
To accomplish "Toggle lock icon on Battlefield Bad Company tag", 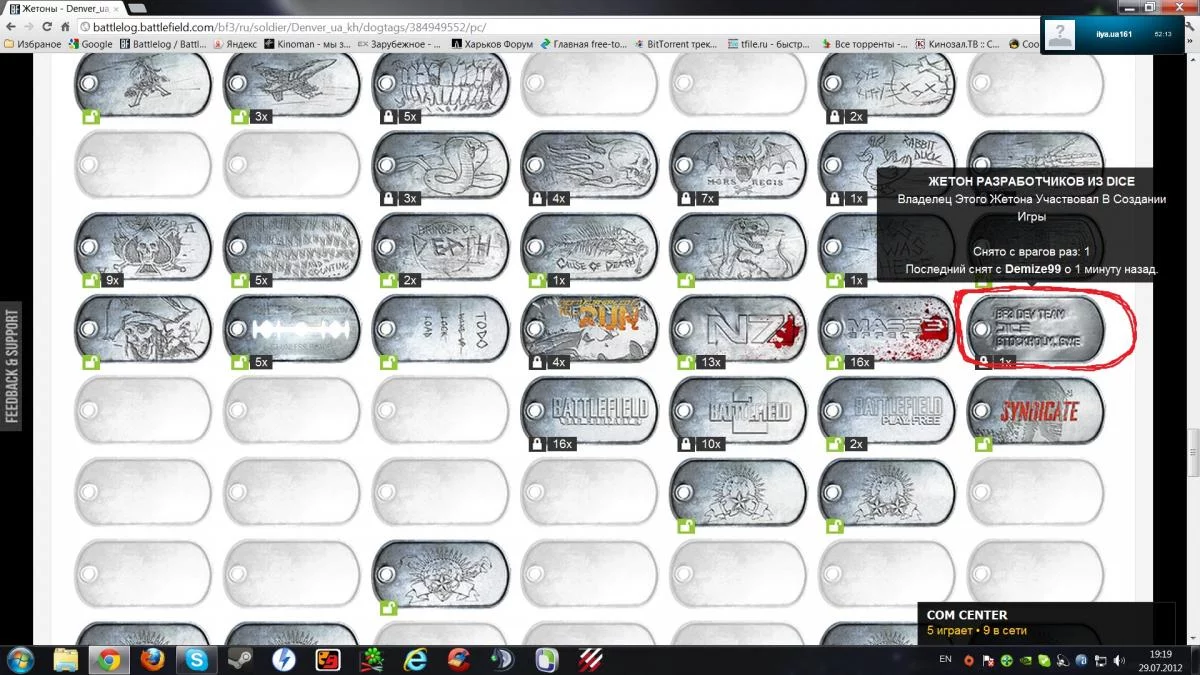I will coord(537,444).
